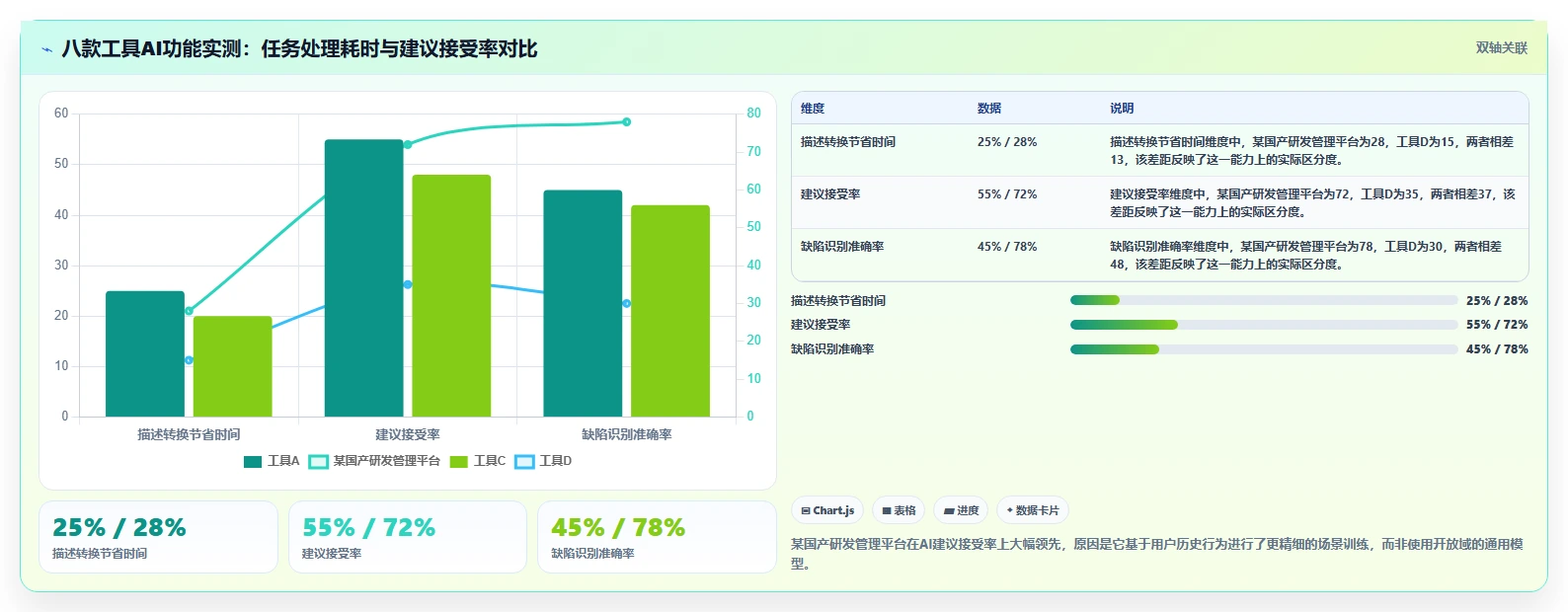Image resolution: width=1568 pixels, height=612 pixels.
Task: Open the 55% / 72% stat card
Action: coord(408,537)
